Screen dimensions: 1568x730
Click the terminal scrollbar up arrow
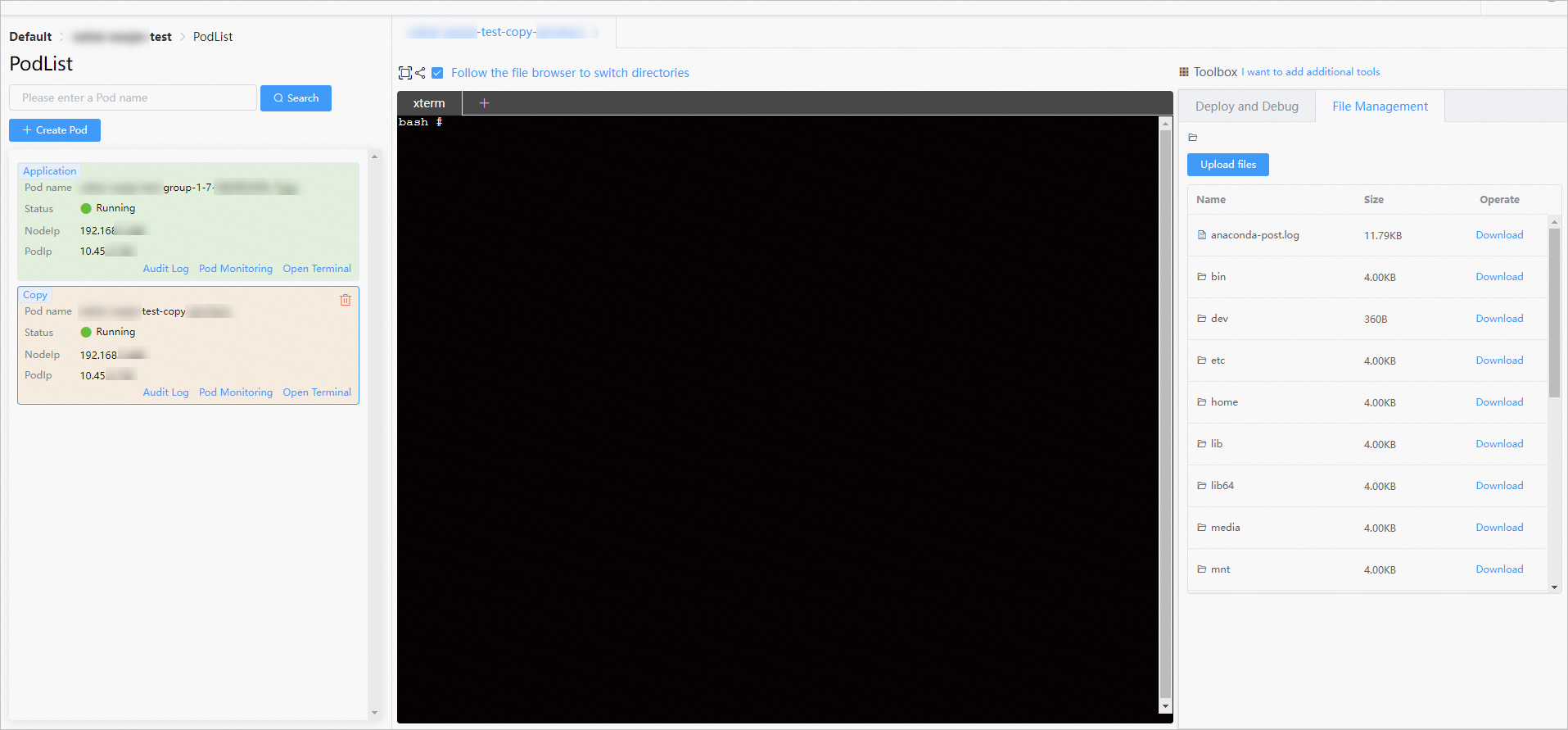tap(1165, 124)
